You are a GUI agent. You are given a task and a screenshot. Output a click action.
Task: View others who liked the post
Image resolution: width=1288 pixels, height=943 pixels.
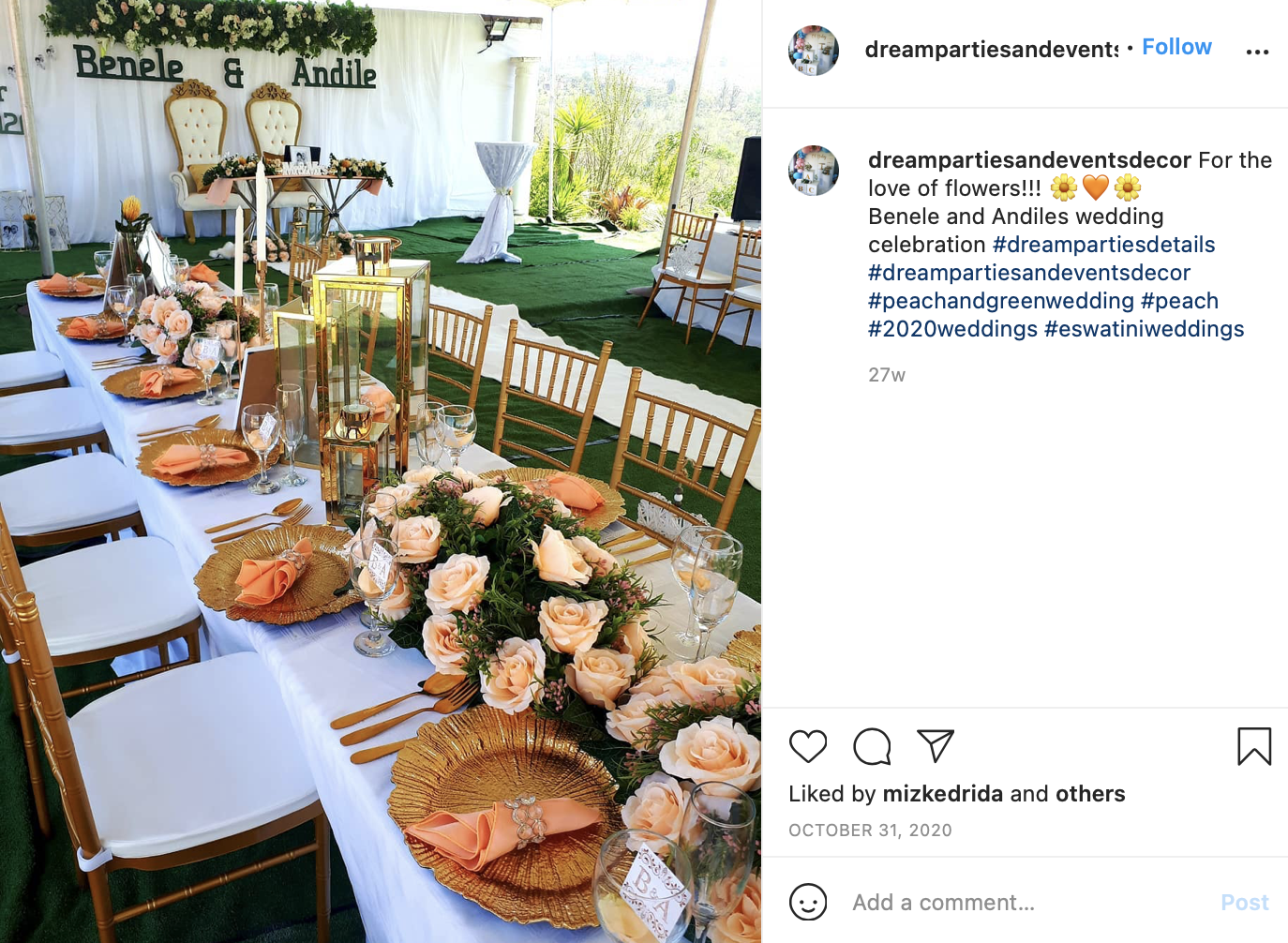click(1090, 794)
